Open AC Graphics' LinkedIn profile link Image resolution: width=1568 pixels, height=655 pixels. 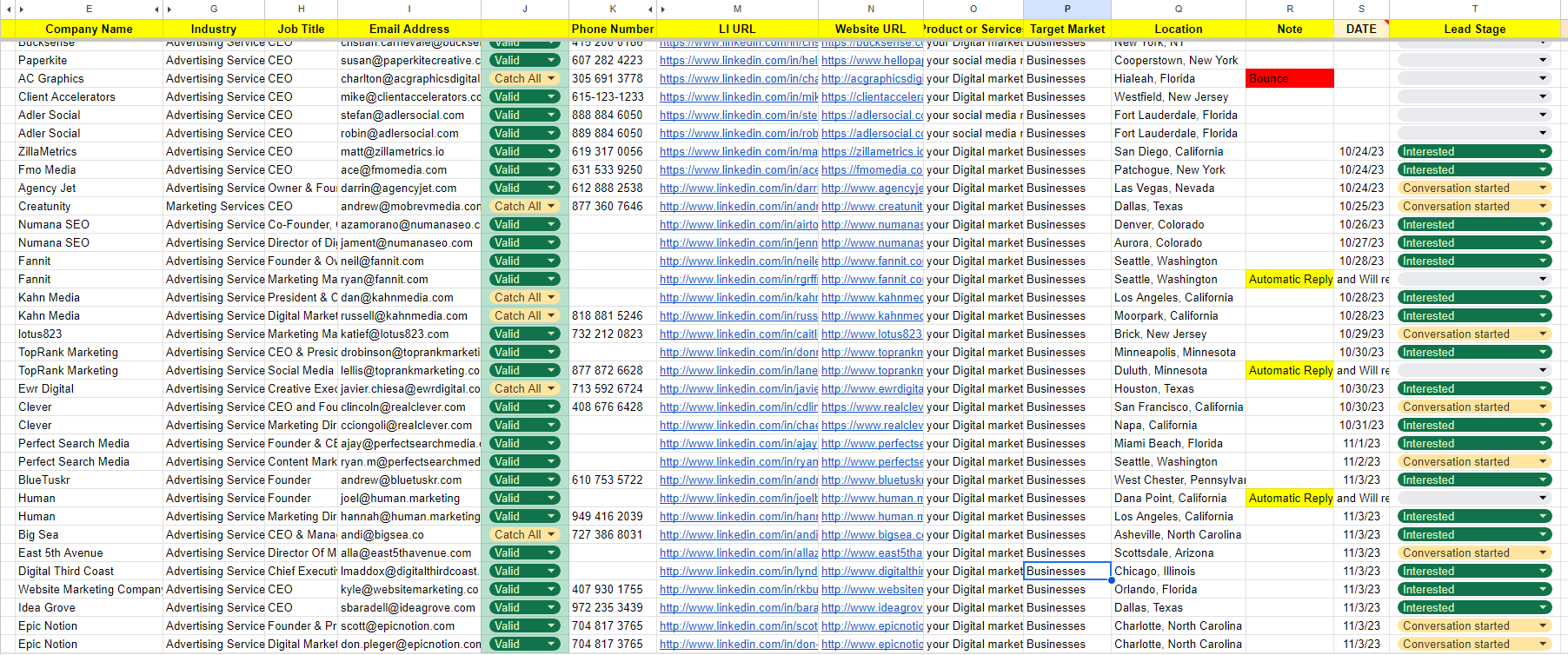(x=739, y=78)
